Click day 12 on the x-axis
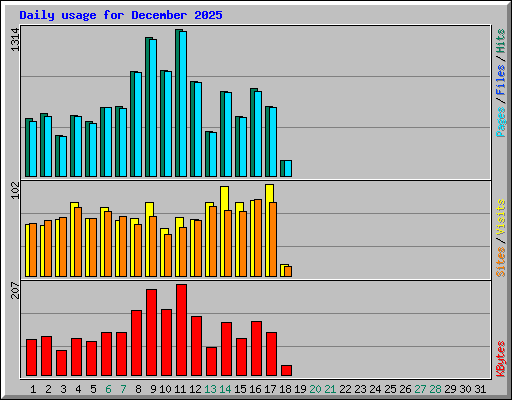 click(195, 389)
